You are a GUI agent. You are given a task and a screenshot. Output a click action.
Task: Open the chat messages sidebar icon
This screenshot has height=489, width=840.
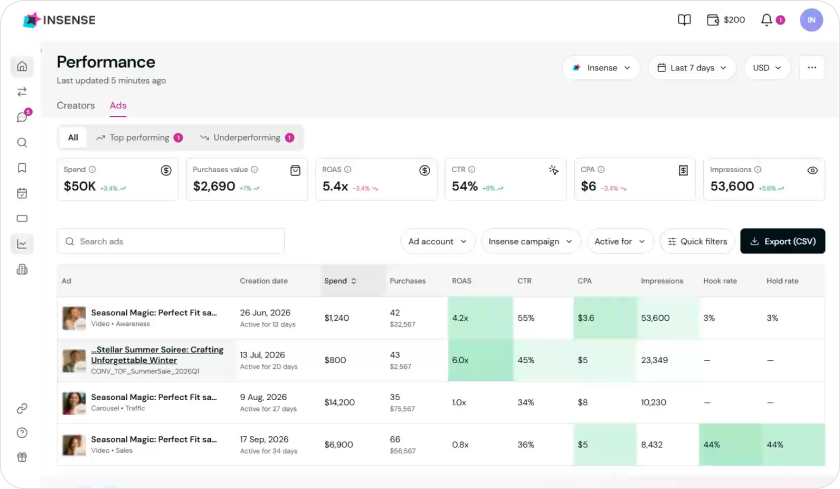pos(22,117)
